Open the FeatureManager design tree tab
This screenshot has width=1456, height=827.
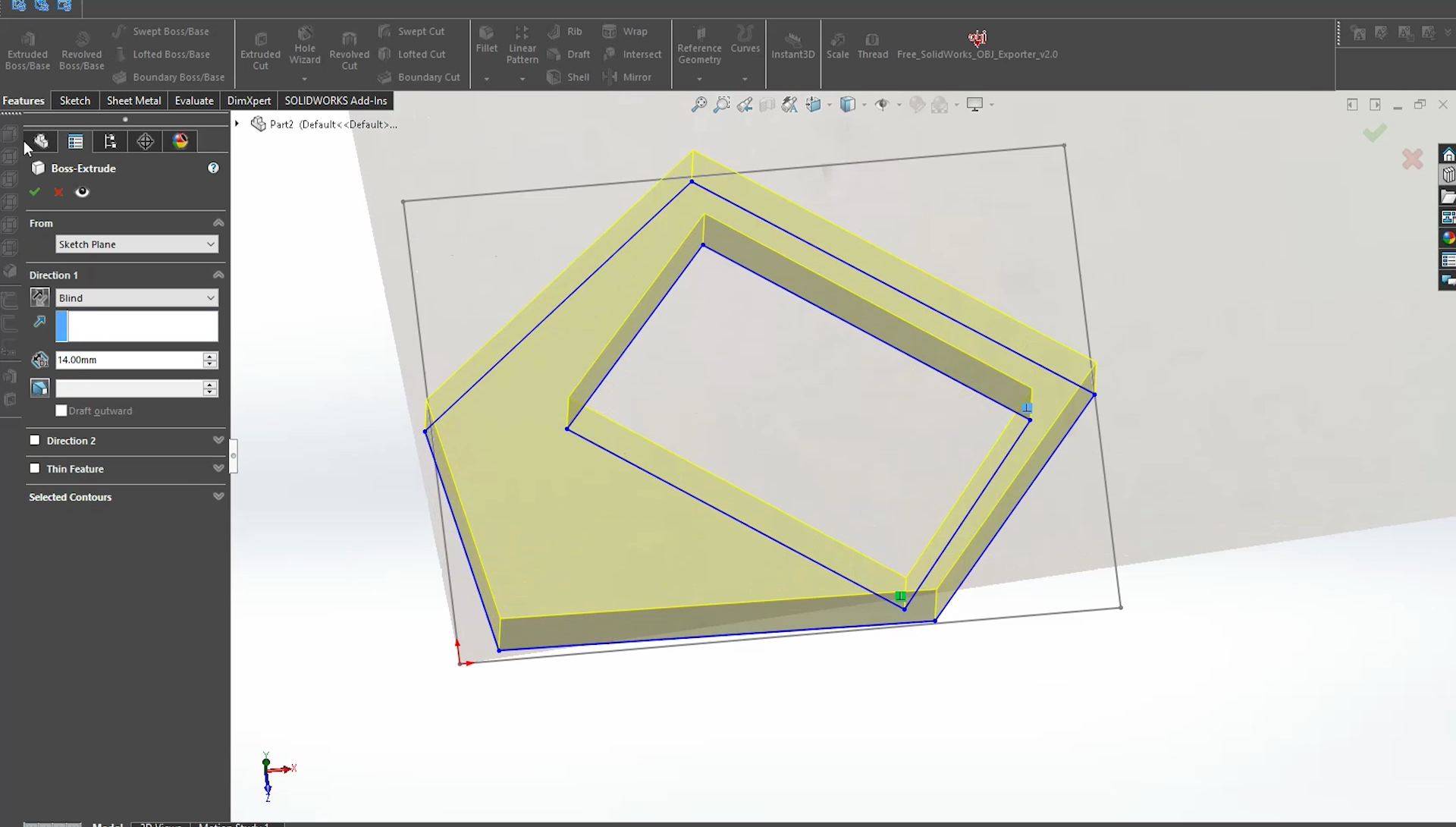tap(40, 141)
